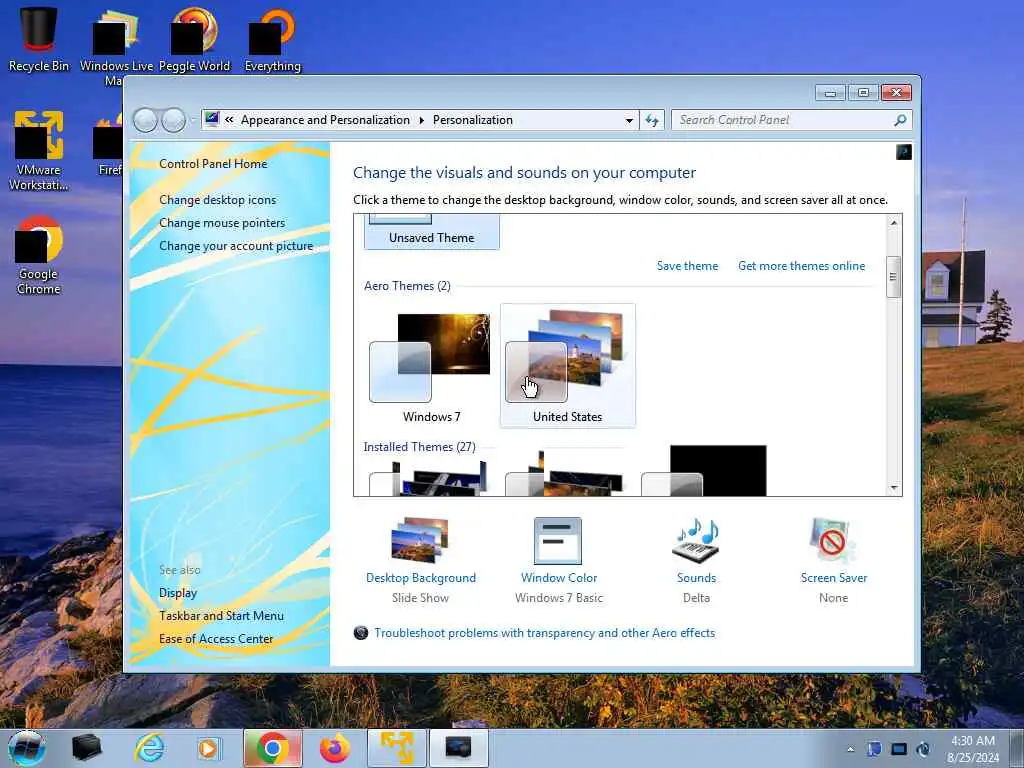
Task: Open Change desktop icons link
Action: [x=217, y=200]
